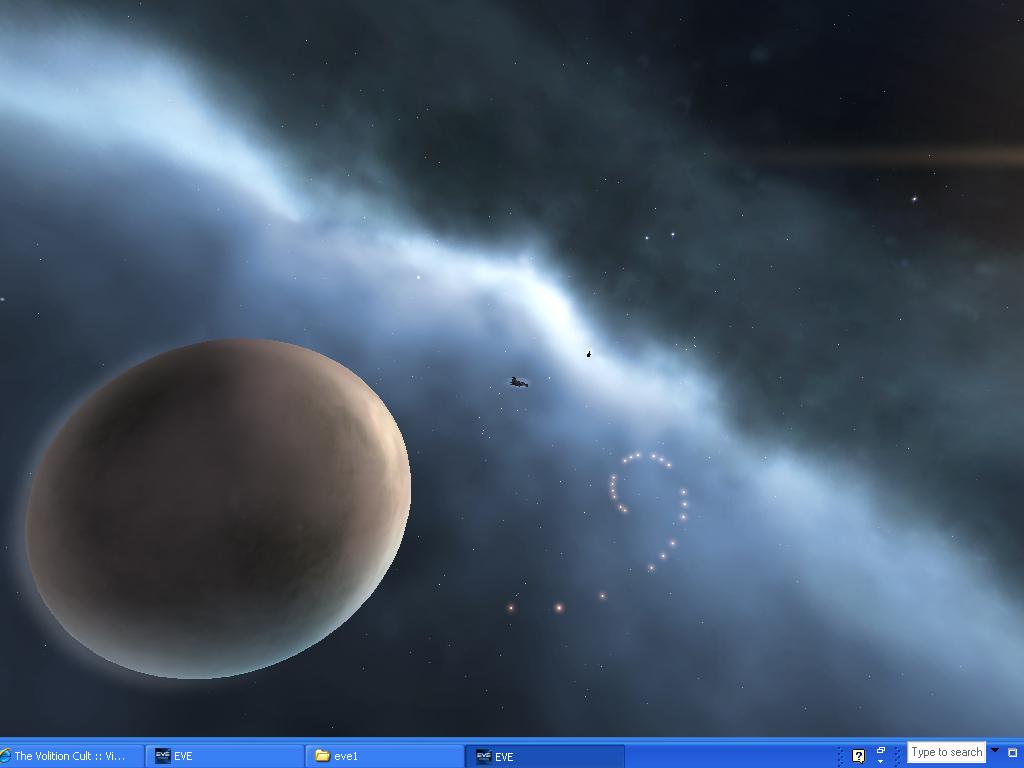The image size is (1024, 768).
Task: Click the question mark help icon
Action: [x=858, y=756]
